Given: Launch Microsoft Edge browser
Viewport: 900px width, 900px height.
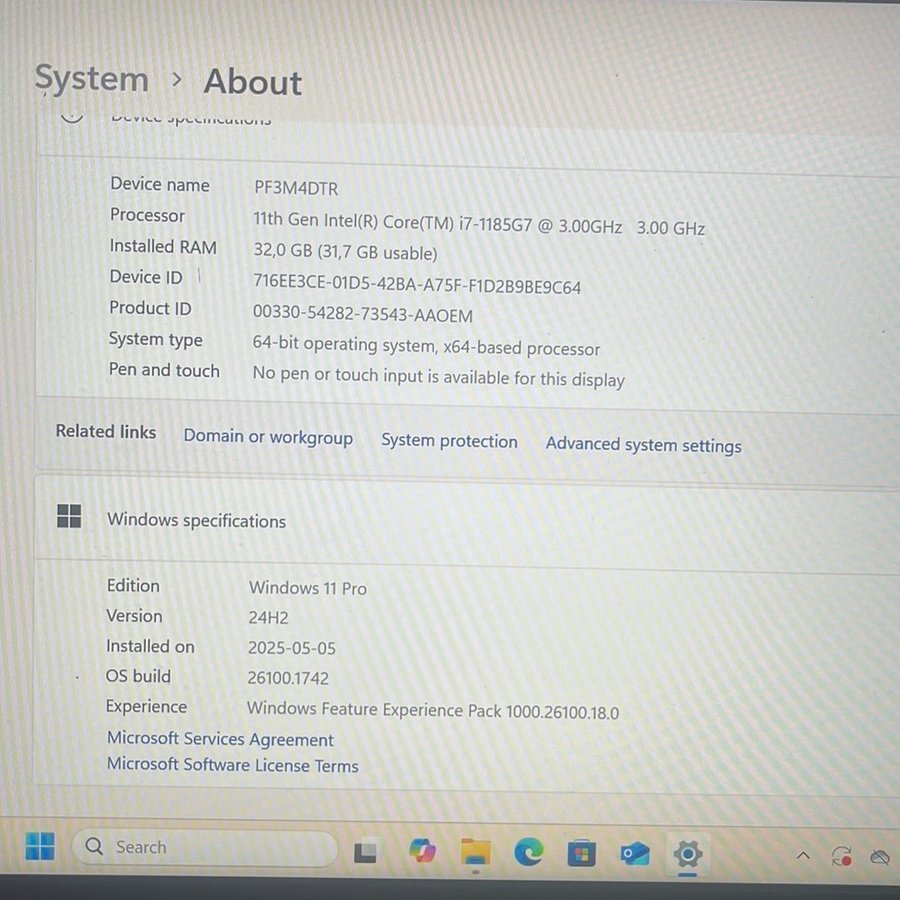Looking at the screenshot, I should point(528,852).
